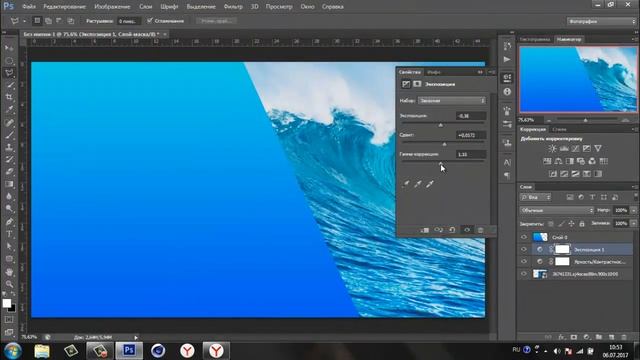The width and height of the screenshot is (640, 360).
Task: Add an Invert adjustment from Коррекция panel
Action: 553,174
